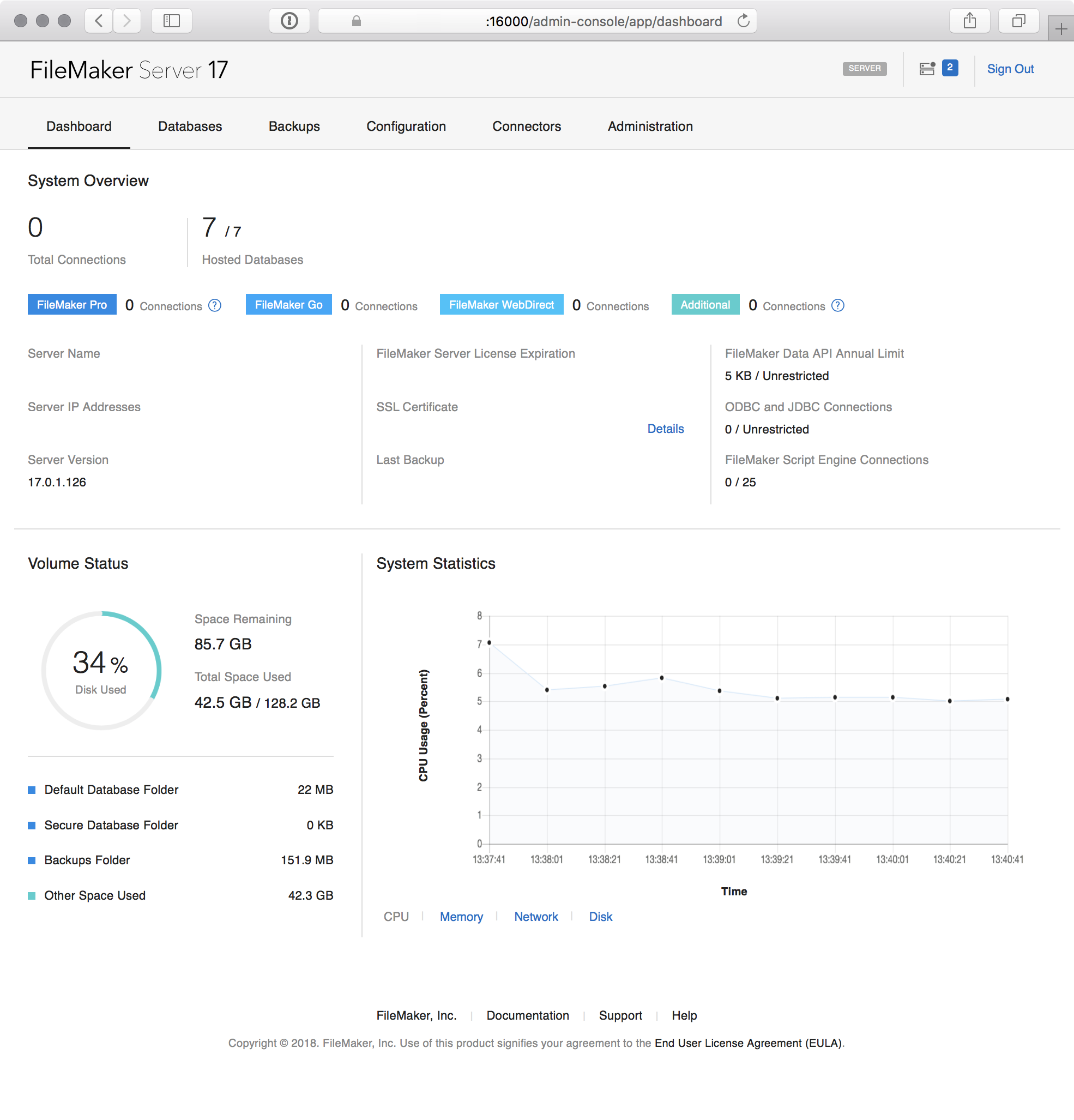Viewport: 1074px width, 1120px height.
Task: Switch to the Databases tab
Action: [190, 127]
